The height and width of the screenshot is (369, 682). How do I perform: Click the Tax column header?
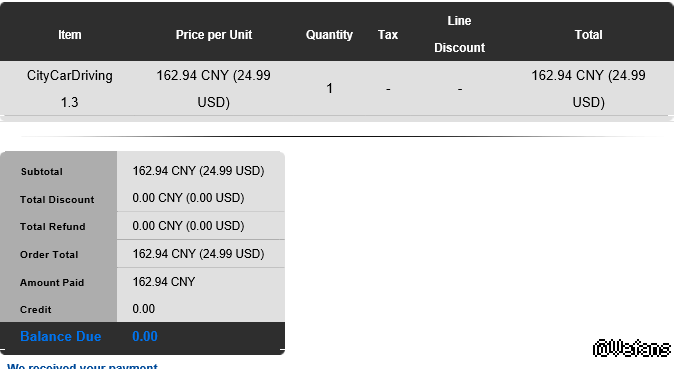click(388, 35)
